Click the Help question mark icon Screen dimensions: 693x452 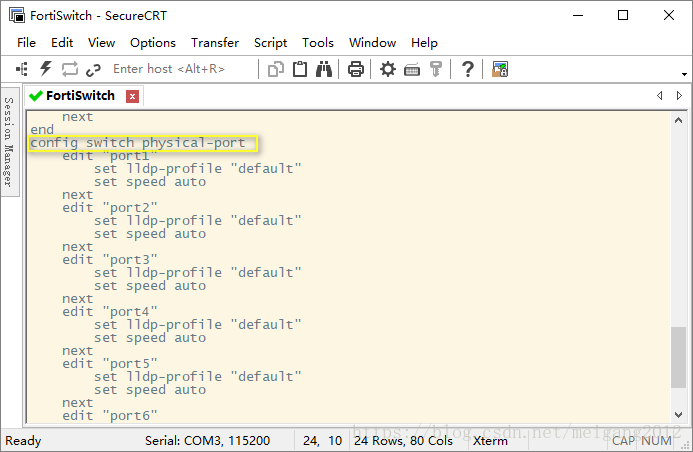[468, 69]
